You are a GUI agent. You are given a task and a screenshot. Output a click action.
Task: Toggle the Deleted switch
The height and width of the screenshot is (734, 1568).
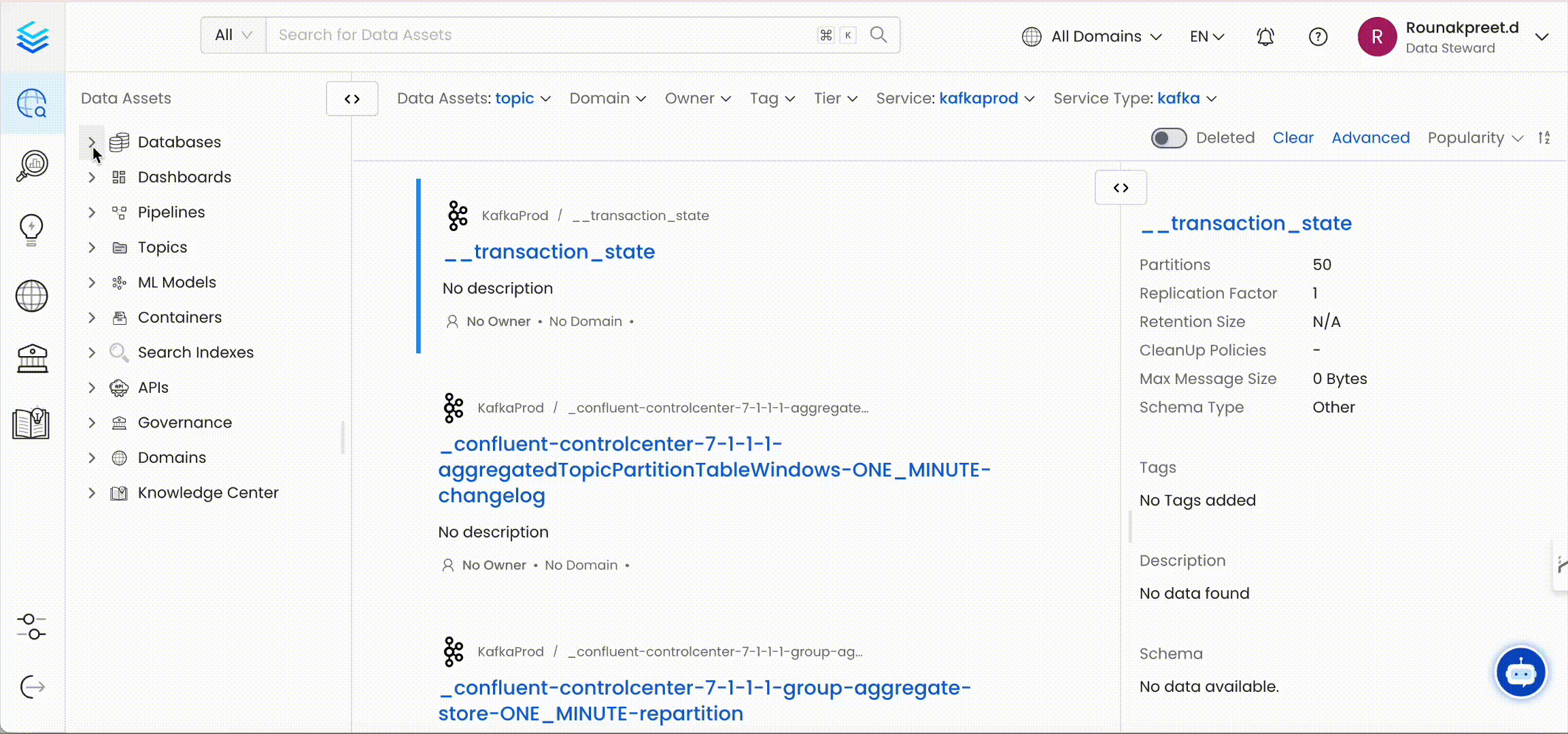1168,138
